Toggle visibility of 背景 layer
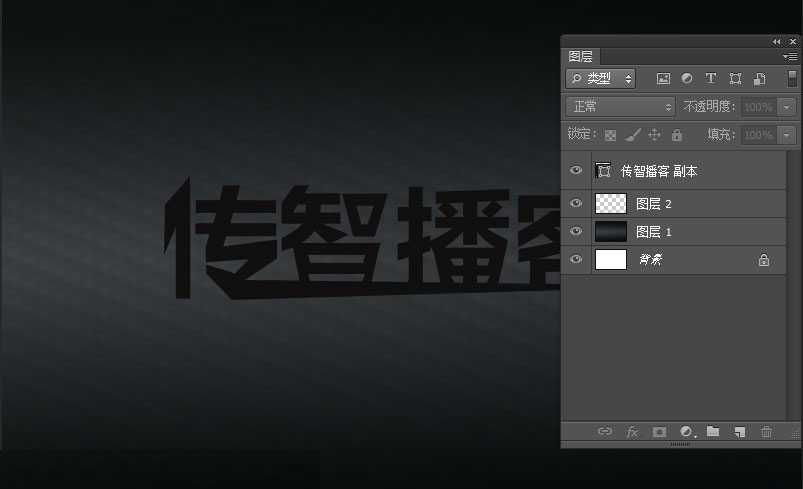Image resolution: width=803 pixels, height=489 pixels. click(576, 259)
